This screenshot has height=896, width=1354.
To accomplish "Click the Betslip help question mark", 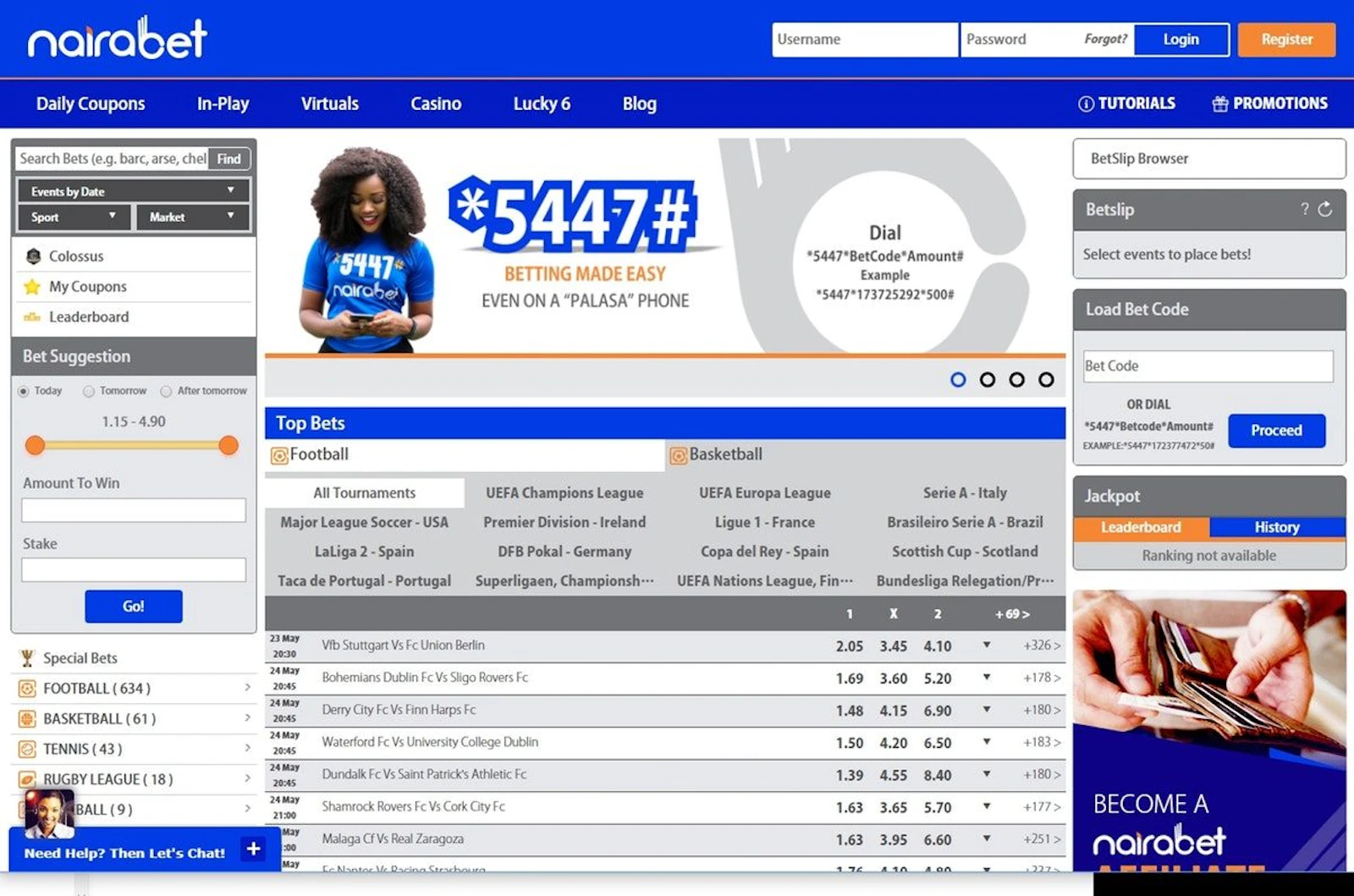I will coord(1304,209).
